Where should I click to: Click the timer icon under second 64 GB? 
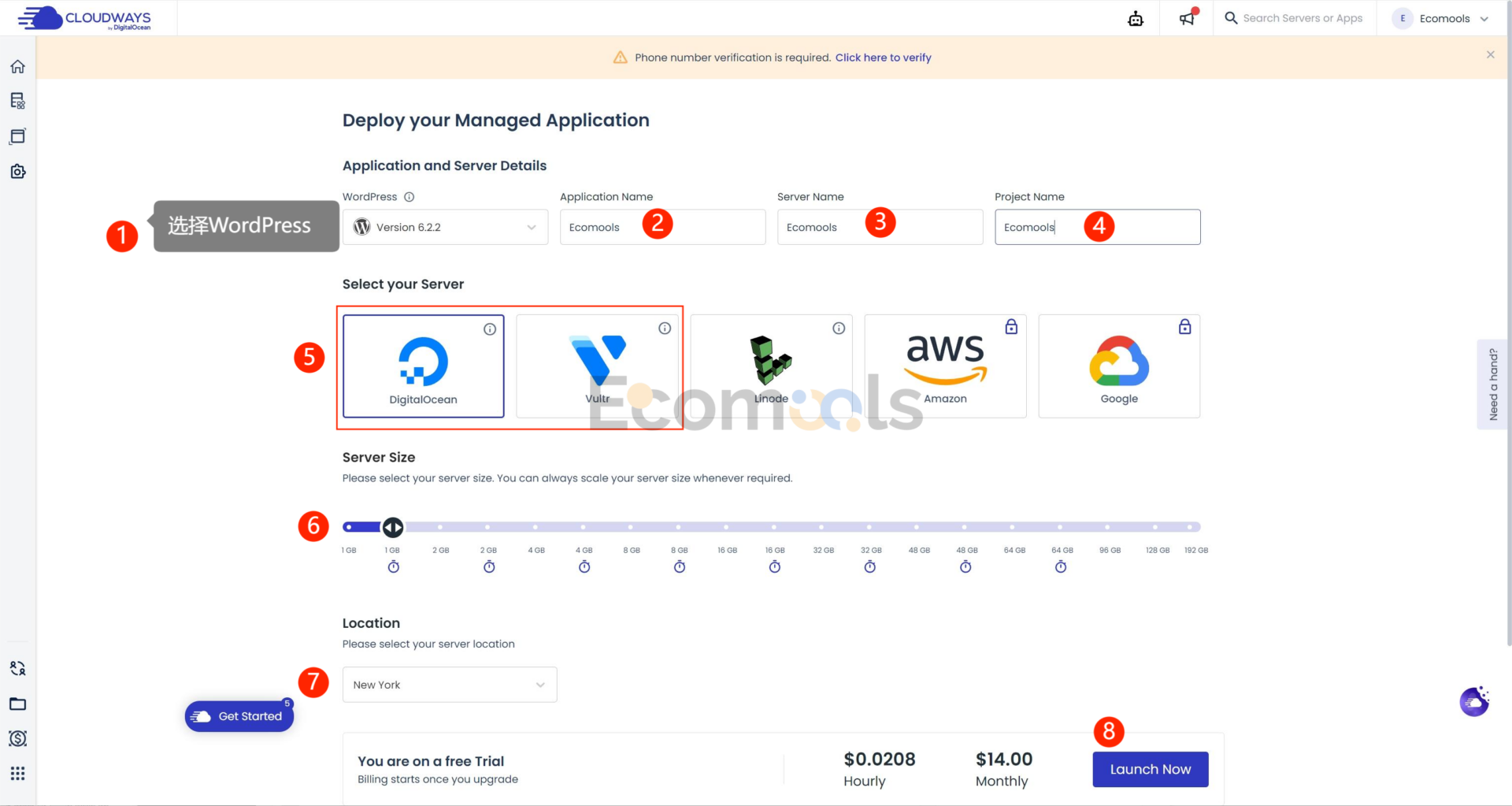click(1061, 566)
